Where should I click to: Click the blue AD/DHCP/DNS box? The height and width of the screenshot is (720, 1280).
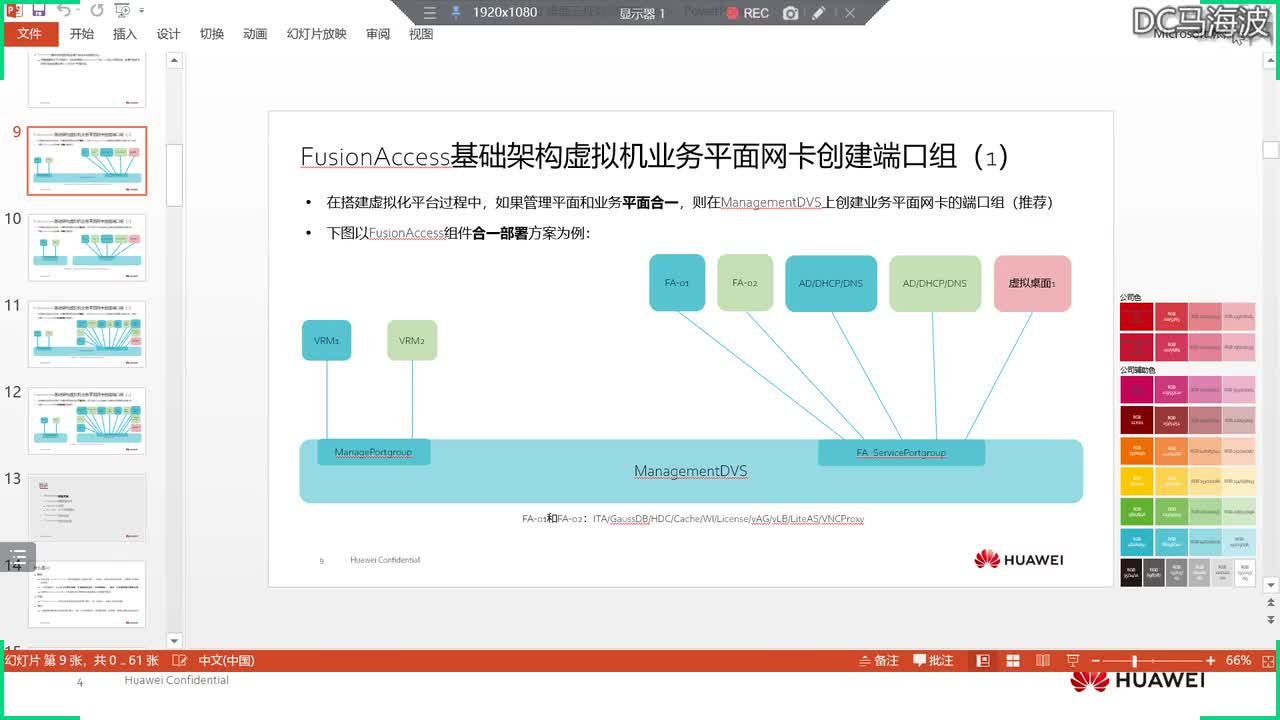coord(831,283)
